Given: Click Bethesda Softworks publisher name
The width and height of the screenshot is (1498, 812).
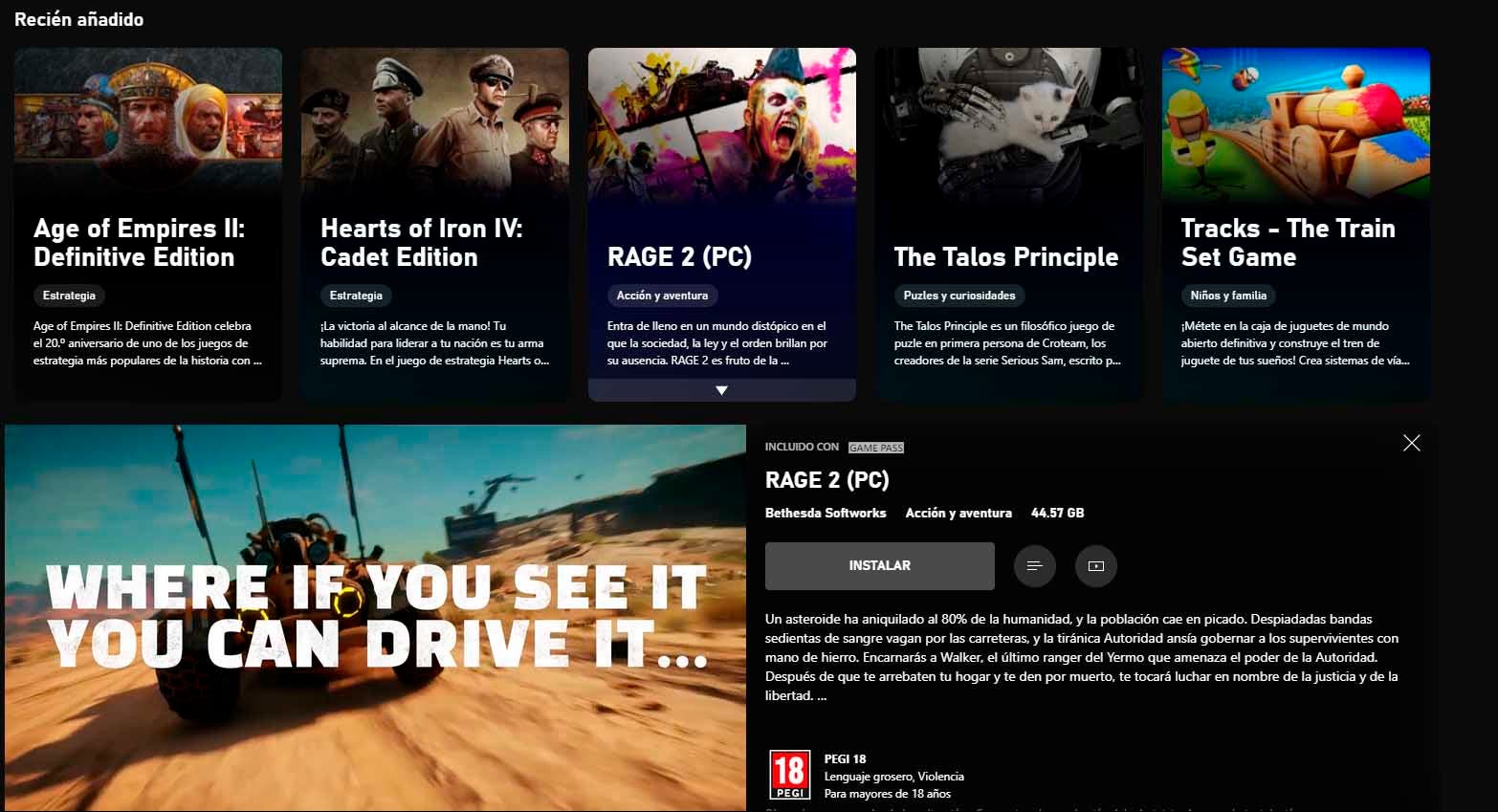Looking at the screenshot, I should point(826,514).
